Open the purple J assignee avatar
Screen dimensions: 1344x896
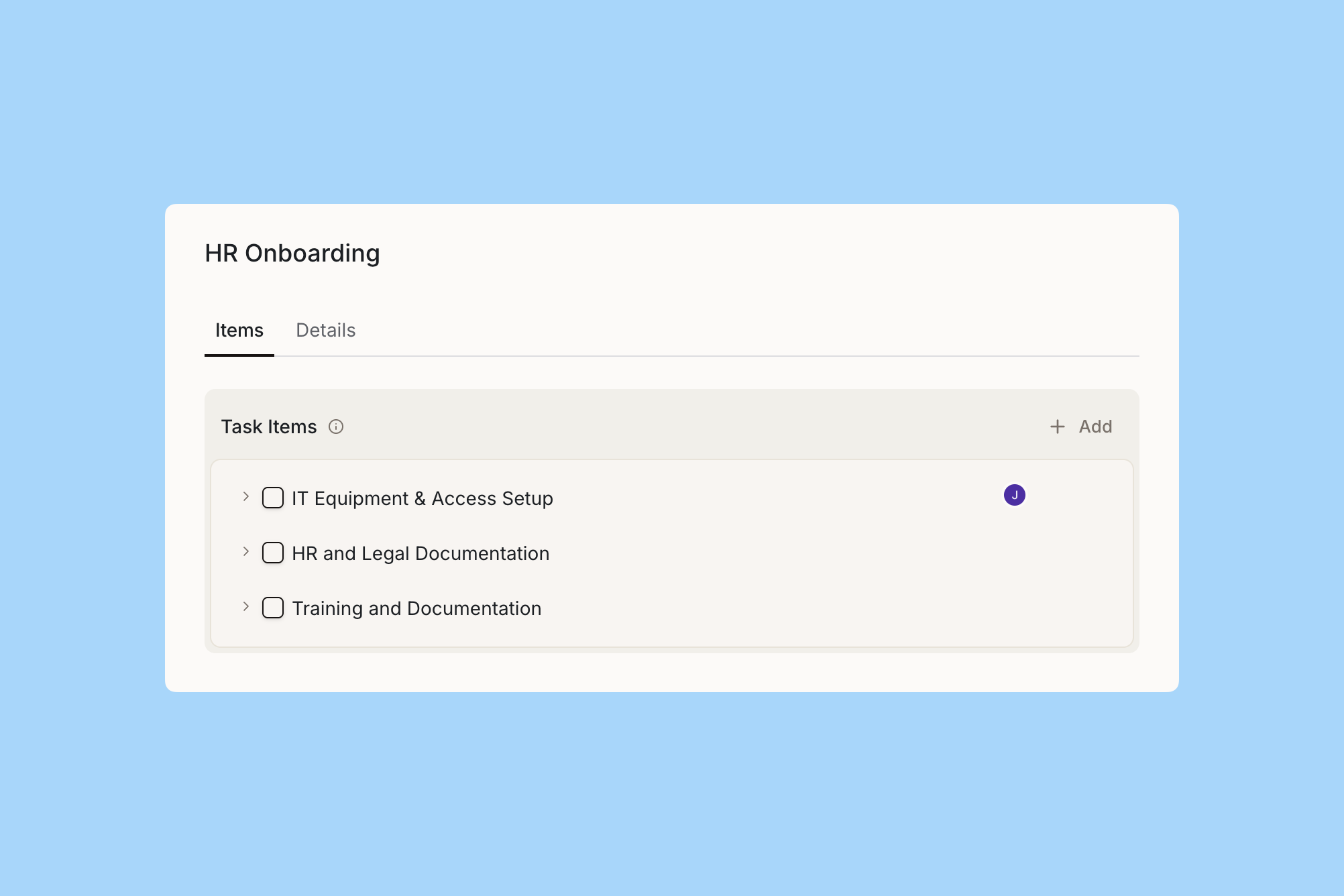[x=1014, y=496]
